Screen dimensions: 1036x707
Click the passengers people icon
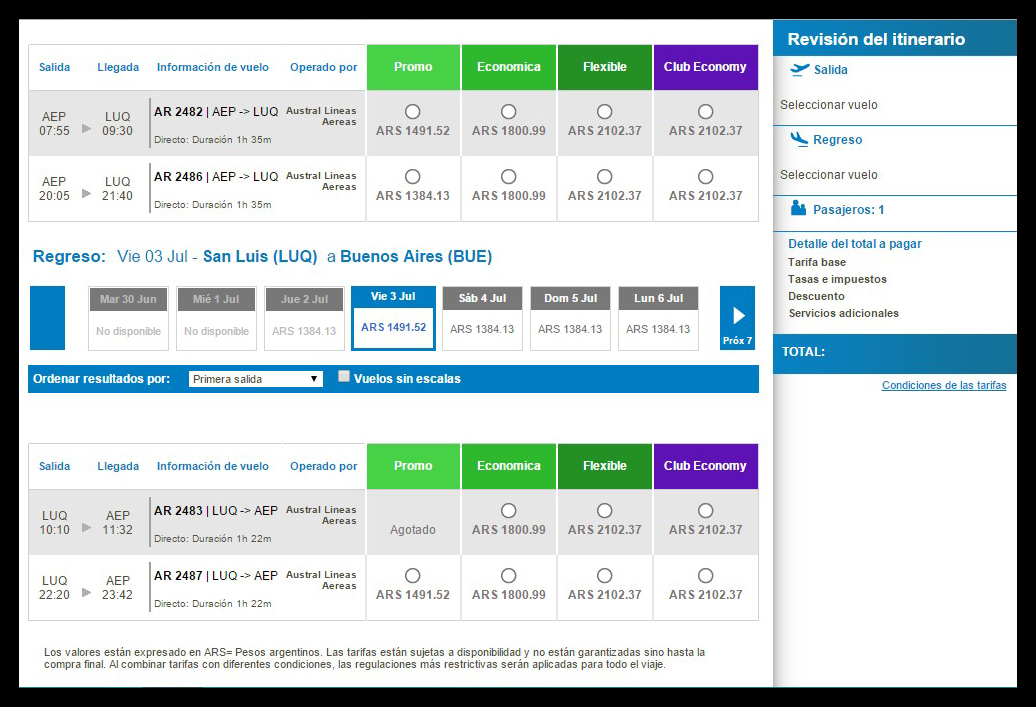pos(798,209)
